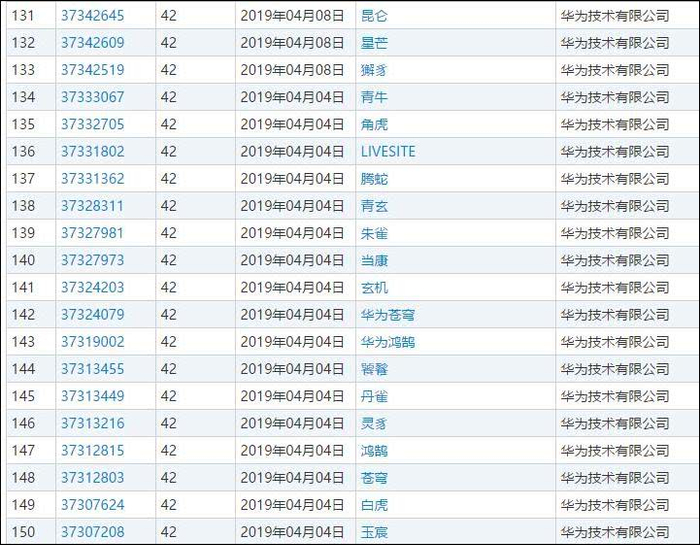Click the trademark name 玉宸
This screenshot has width=700, height=545.
click(x=374, y=533)
